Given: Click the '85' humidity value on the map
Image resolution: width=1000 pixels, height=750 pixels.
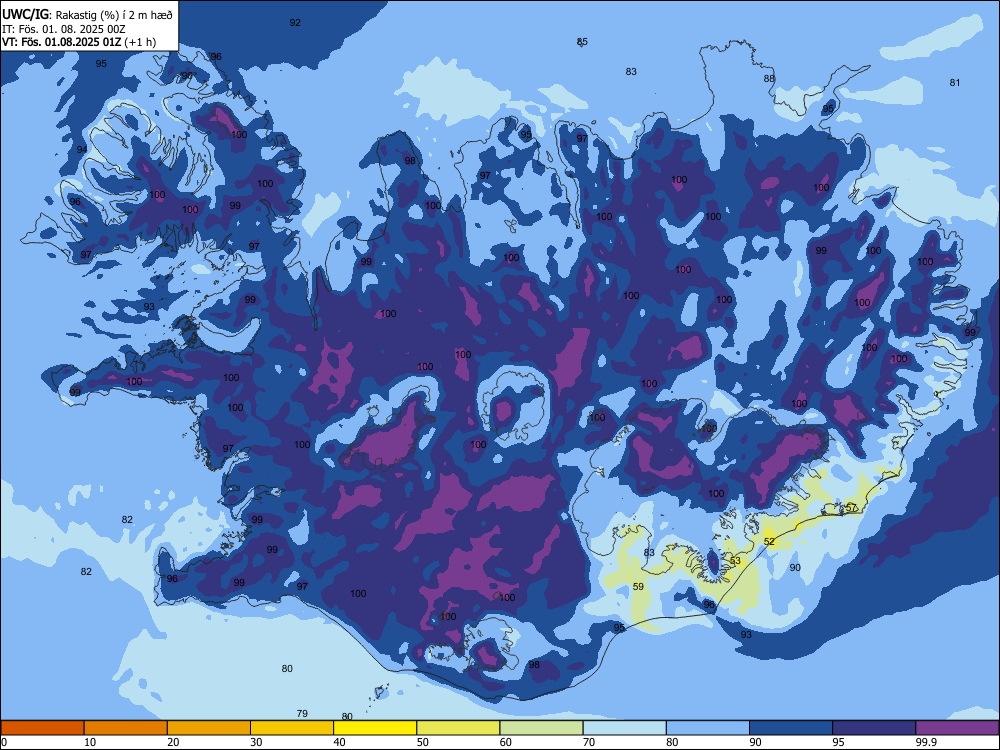Looking at the screenshot, I should pyautogui.click(x=582, y=41).
